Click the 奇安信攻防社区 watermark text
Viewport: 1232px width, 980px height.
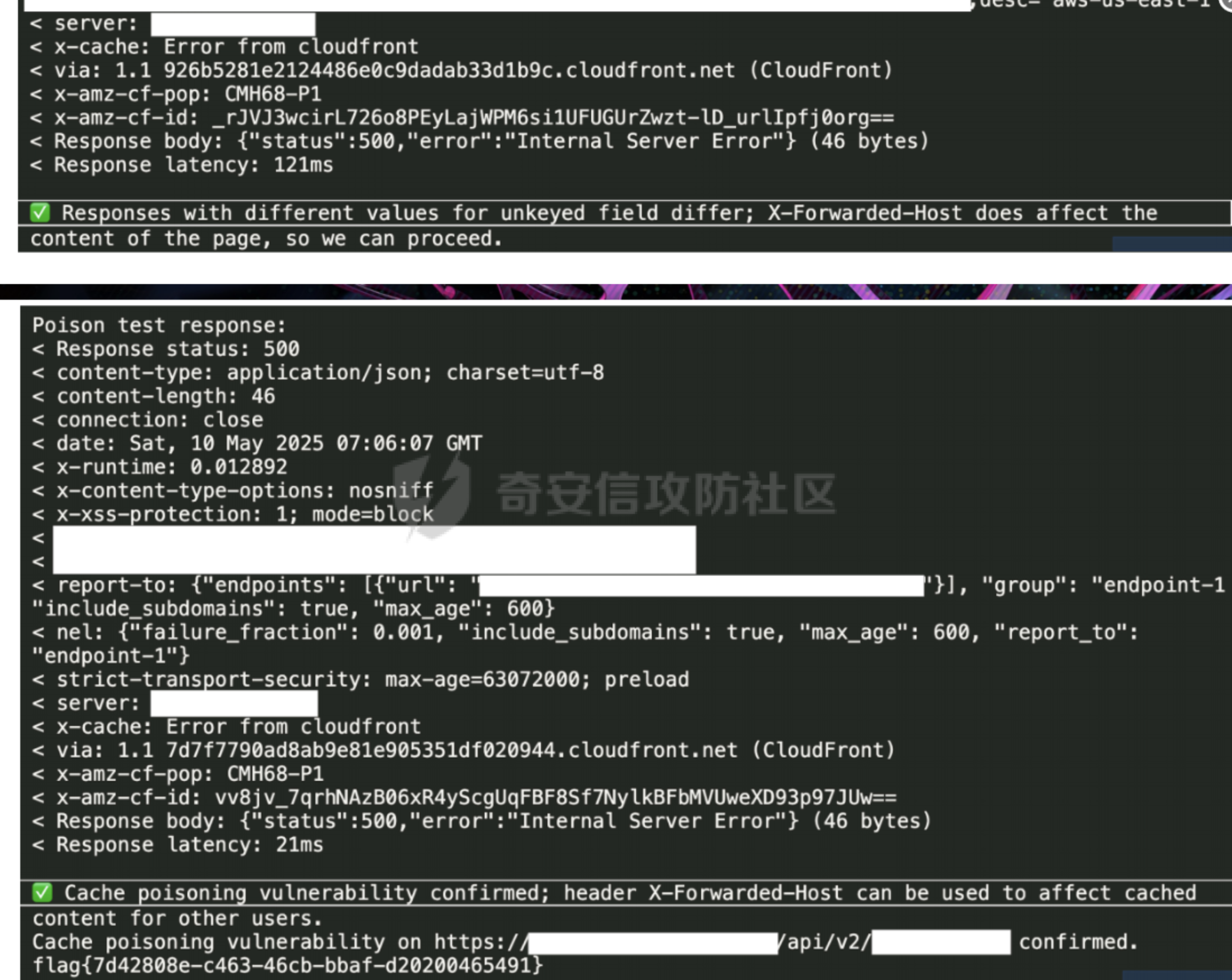666,494
